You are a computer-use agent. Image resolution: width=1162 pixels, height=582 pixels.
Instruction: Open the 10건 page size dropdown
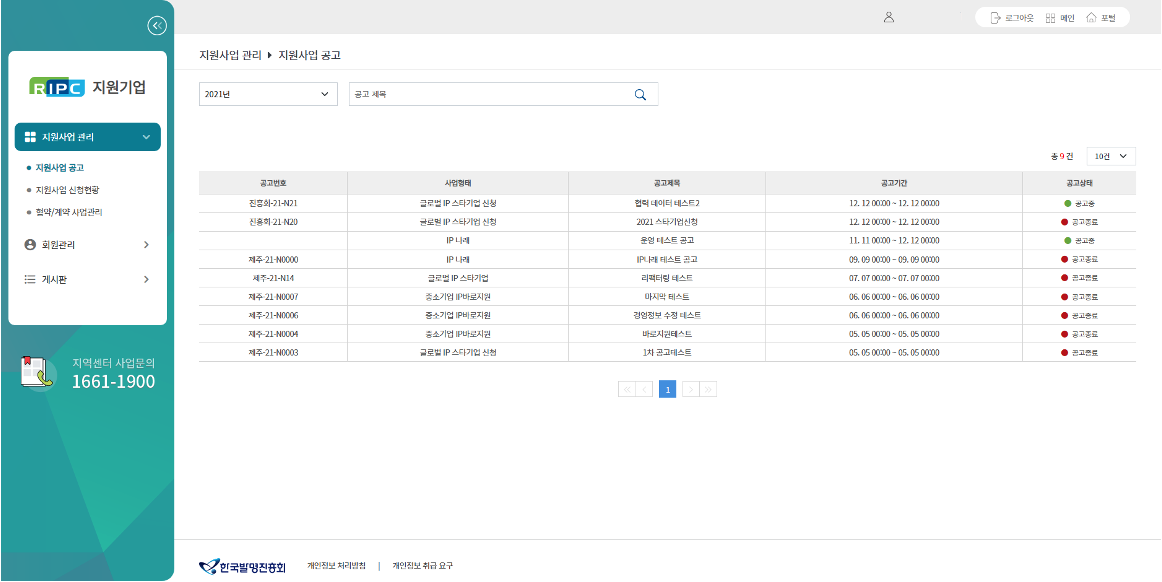coord(1110,156)
